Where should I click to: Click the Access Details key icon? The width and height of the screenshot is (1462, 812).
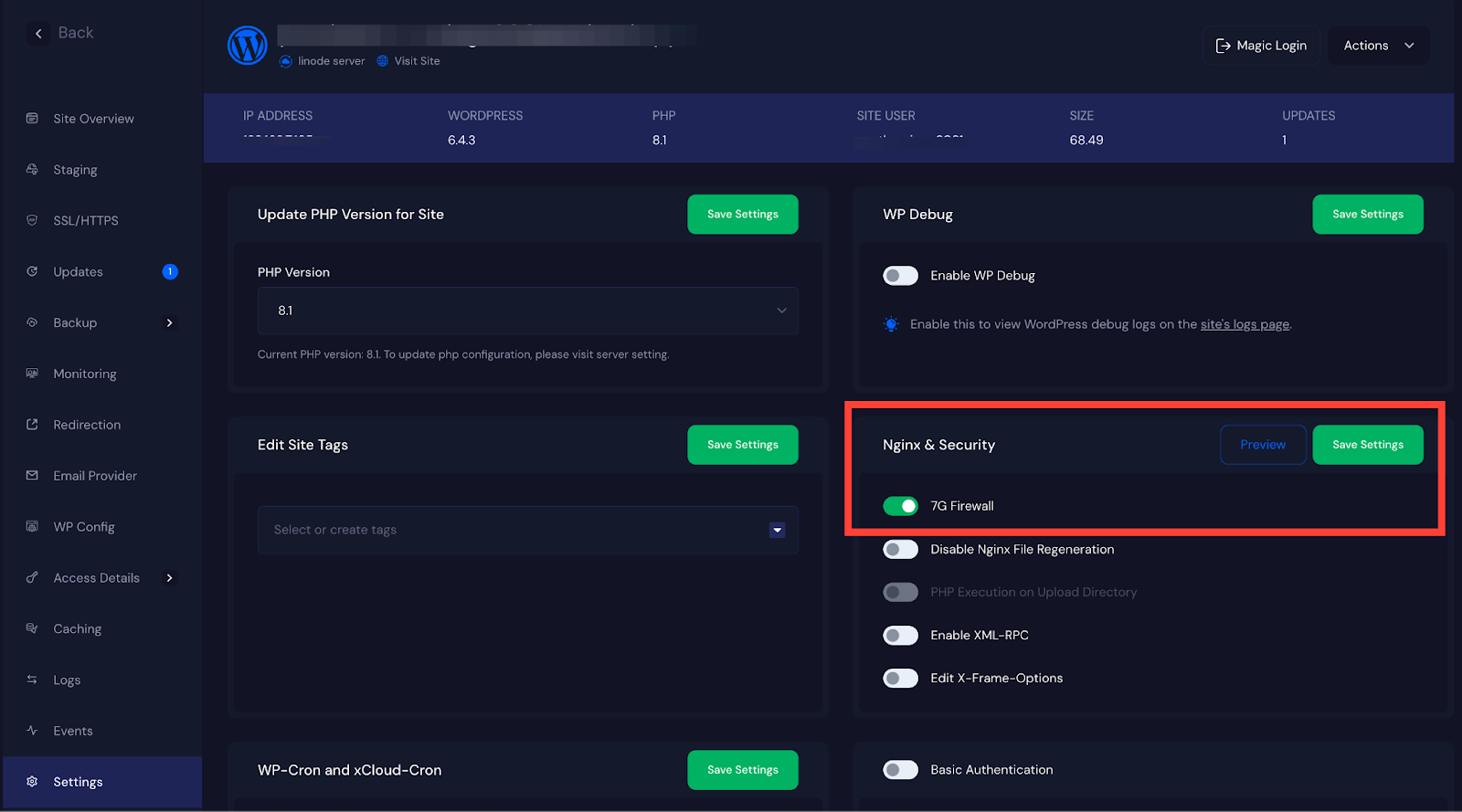click(x=32, y=578)
